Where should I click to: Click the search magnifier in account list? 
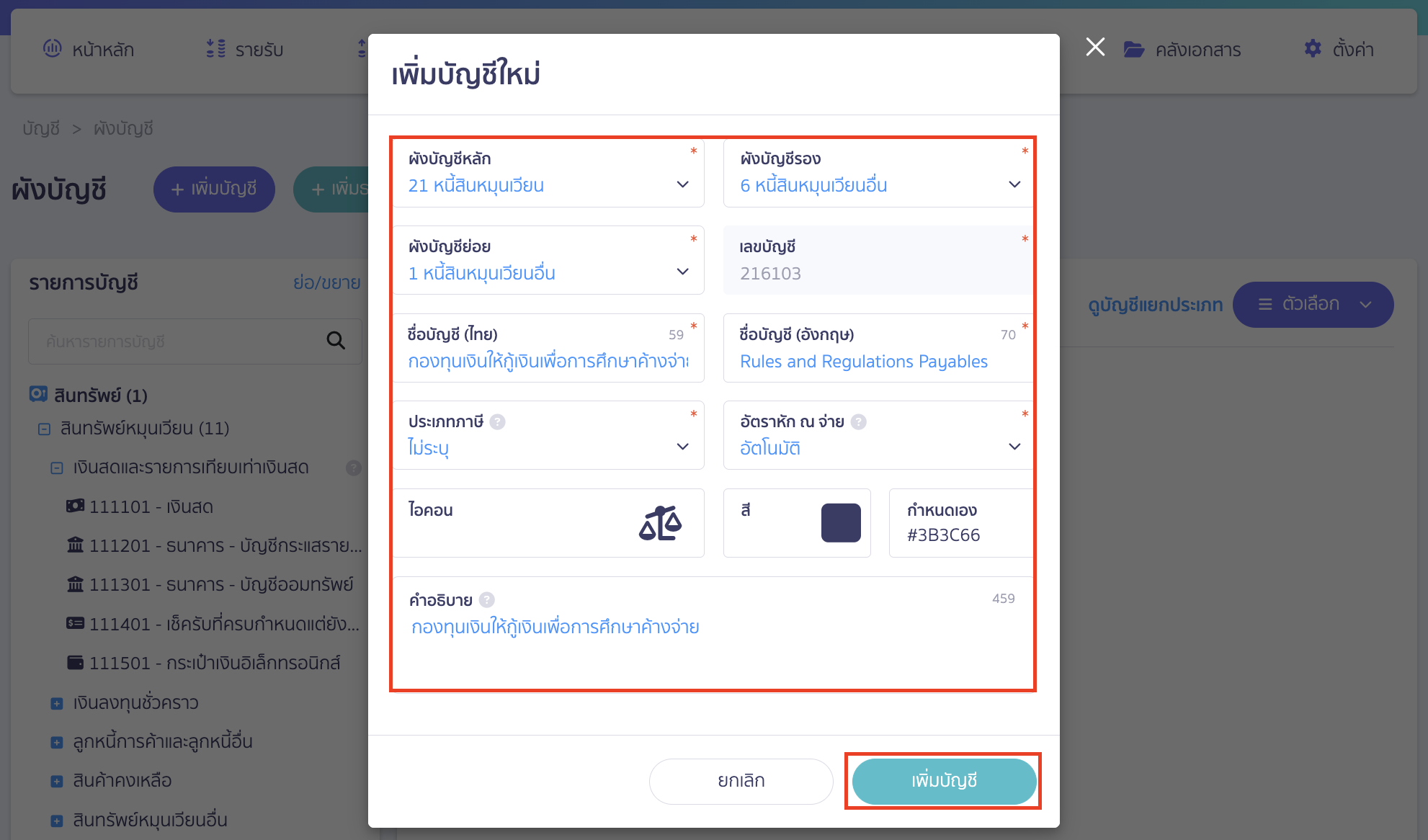point(336,341)
